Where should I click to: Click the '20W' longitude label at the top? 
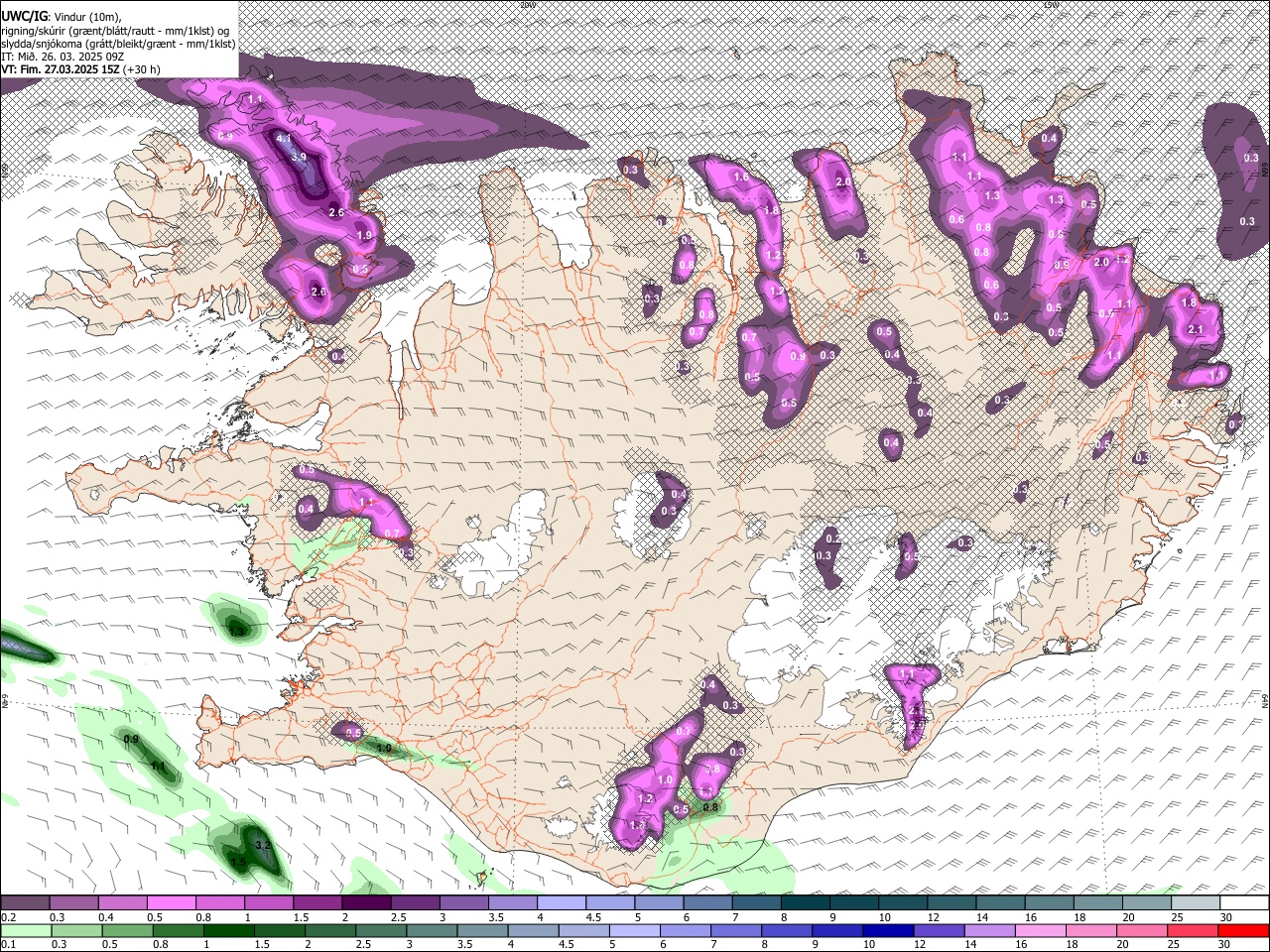click(528, 5)
